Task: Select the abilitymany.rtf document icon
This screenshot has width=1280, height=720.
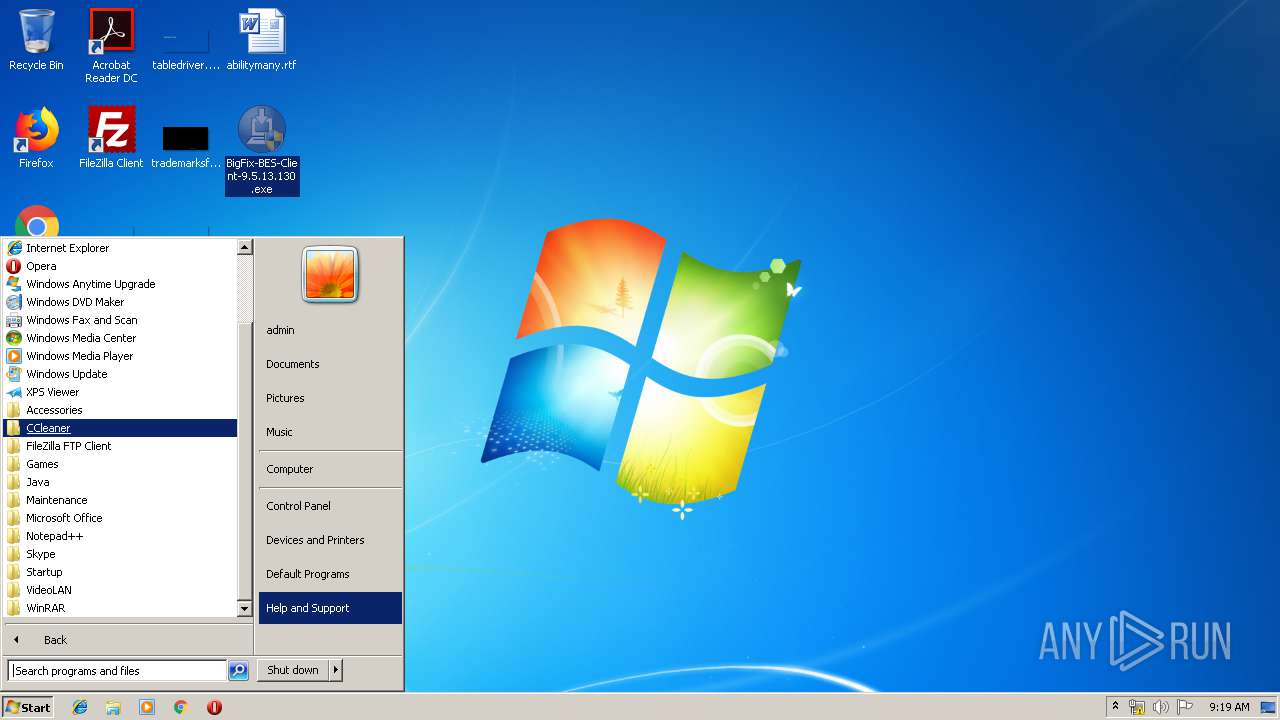Action: (261, 41)
